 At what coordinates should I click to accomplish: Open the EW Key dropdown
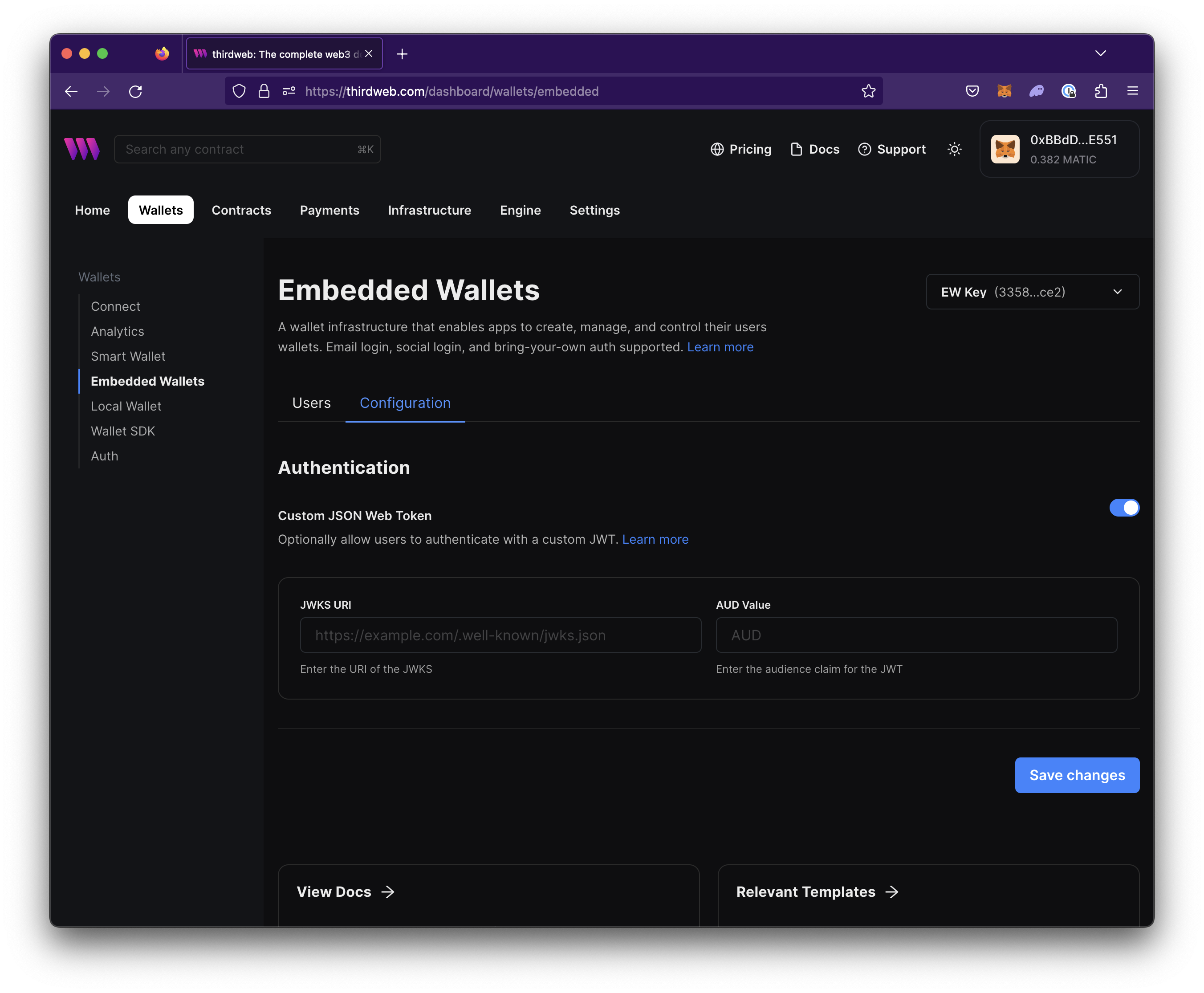point(1032,292)
